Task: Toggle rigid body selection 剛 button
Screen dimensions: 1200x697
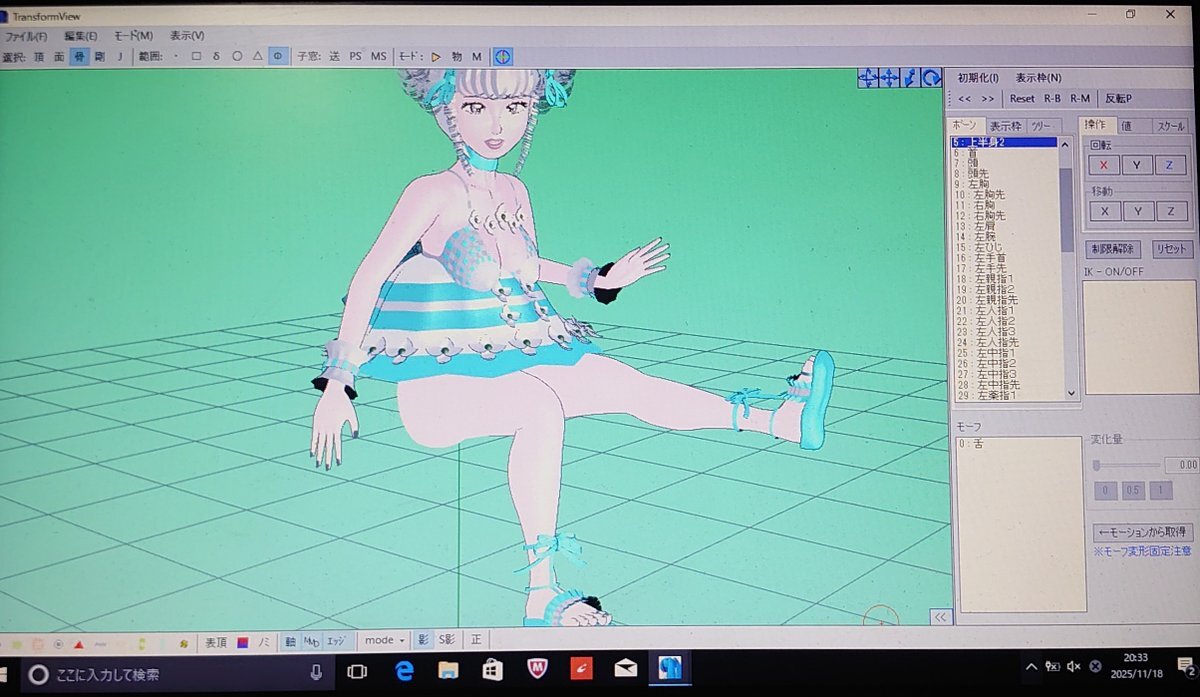Action: (x=99, y=56)
